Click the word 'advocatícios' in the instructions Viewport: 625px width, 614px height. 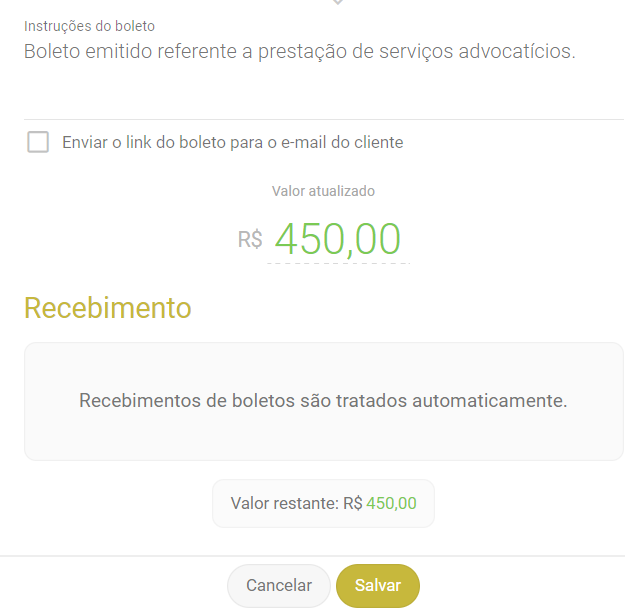pyautogui.click(x=517, y=51)
